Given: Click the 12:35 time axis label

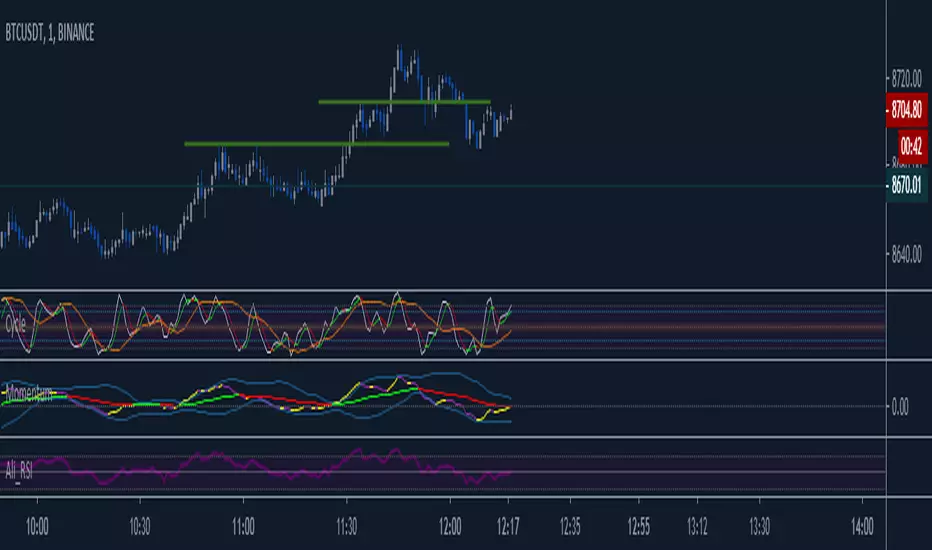Looking at the screenshot, I should click(x=570, y=527).
